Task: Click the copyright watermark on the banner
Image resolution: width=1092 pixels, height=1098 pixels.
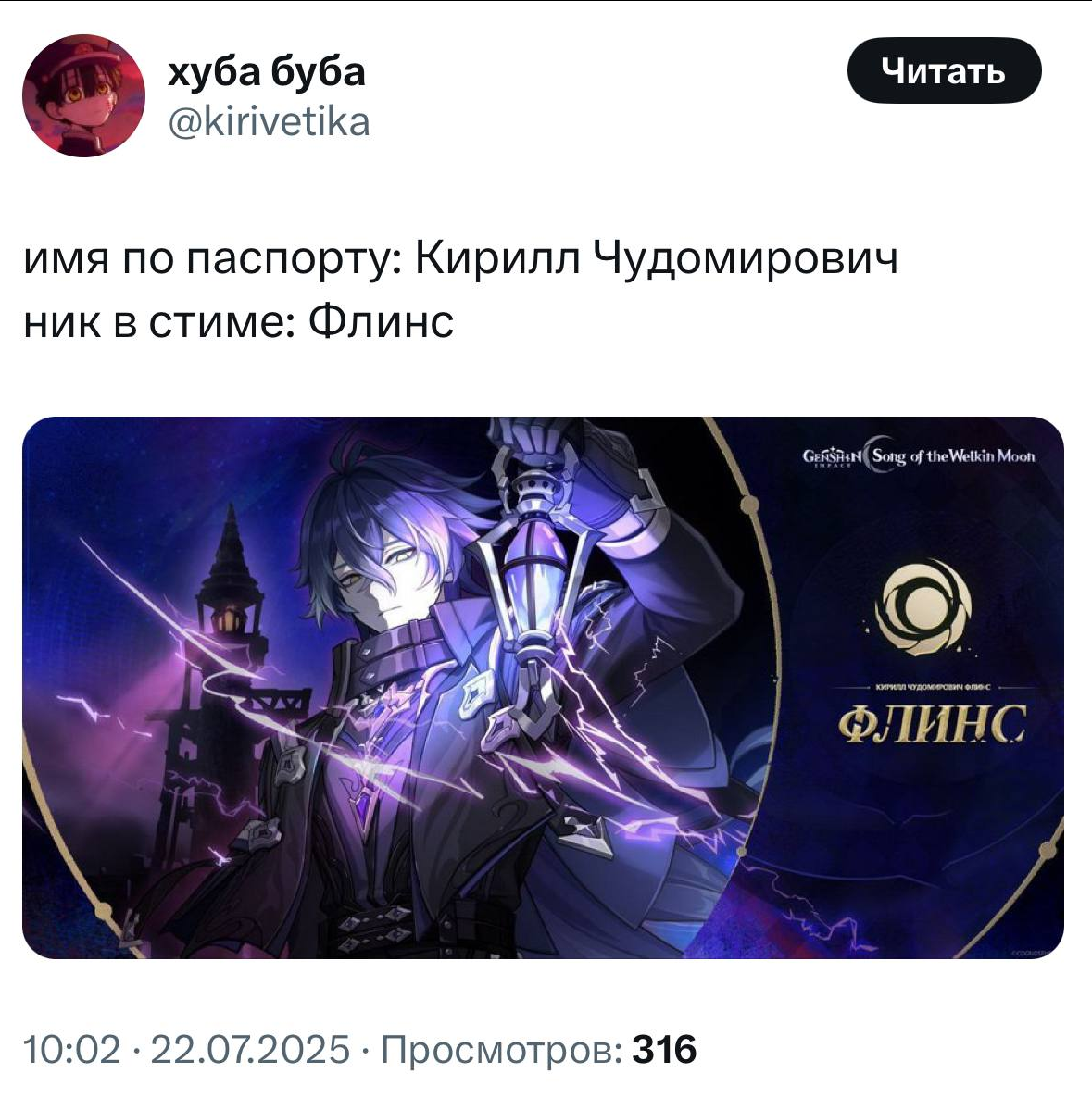Action: [1036, 952]
